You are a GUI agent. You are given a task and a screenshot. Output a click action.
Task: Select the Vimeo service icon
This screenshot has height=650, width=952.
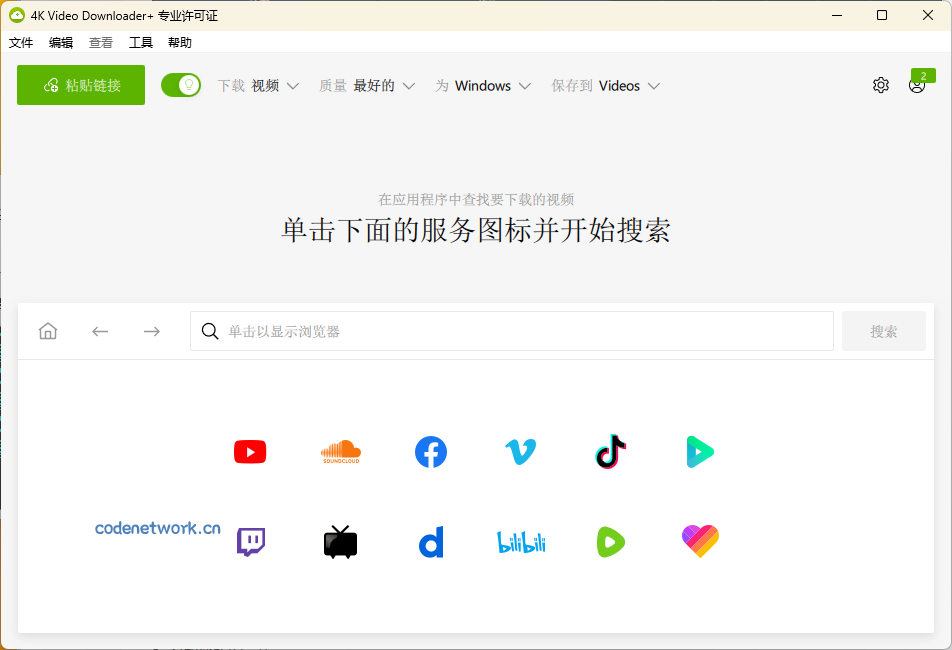tap(520, 452)
